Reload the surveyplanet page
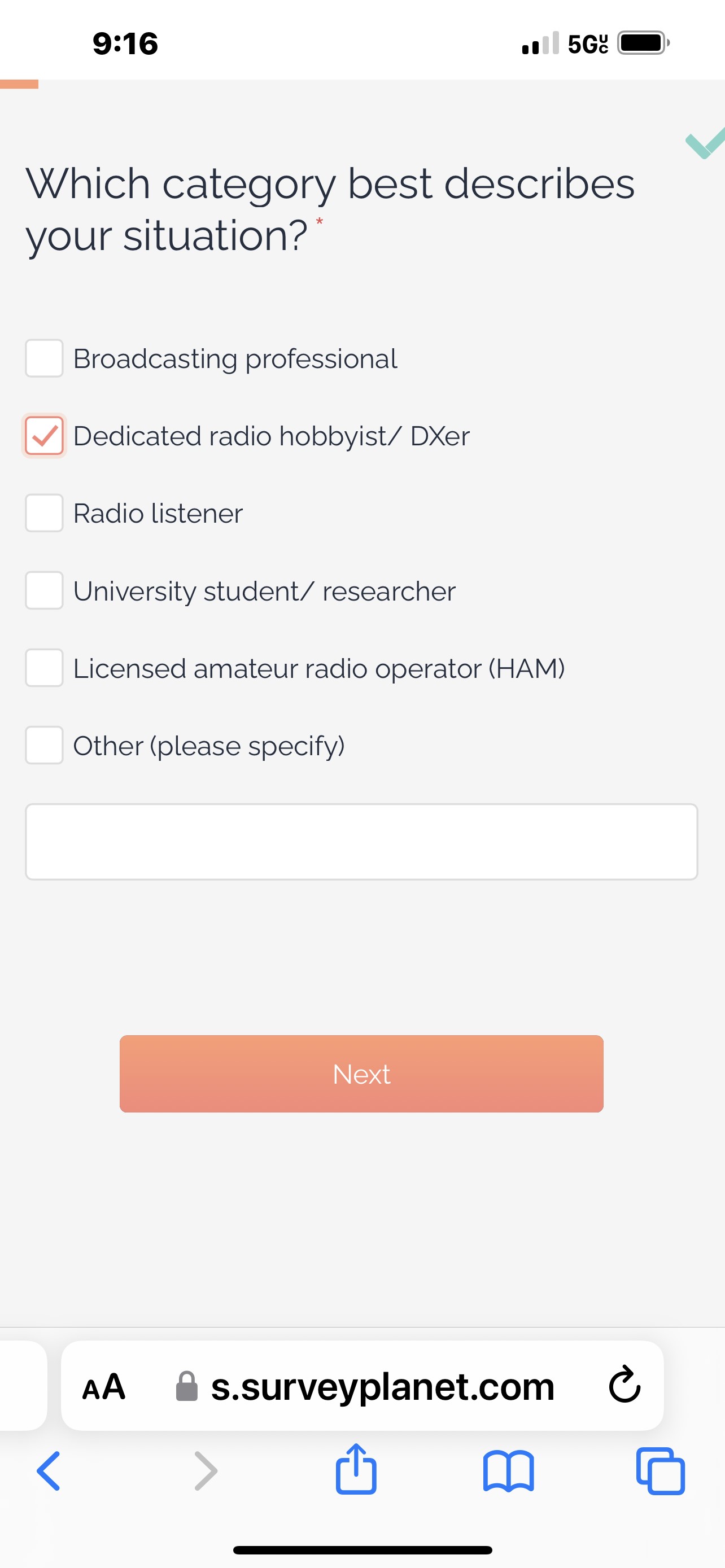 [x=624, y=1385]
